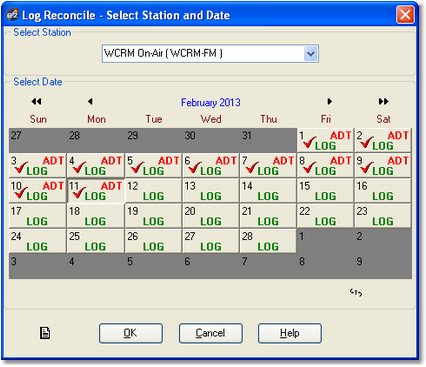The height and width of the screenshot is (367, 426).
Task: Go to previous month with left arrow
Action: pyautogui.click(x=90, y=101)
